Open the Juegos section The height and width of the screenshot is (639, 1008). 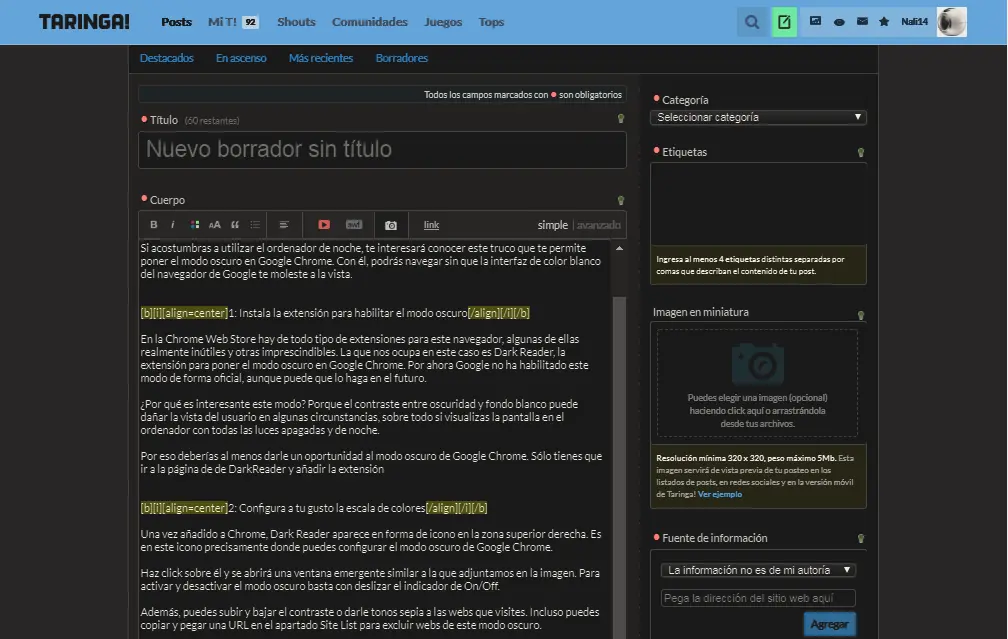tap(443, 22)
